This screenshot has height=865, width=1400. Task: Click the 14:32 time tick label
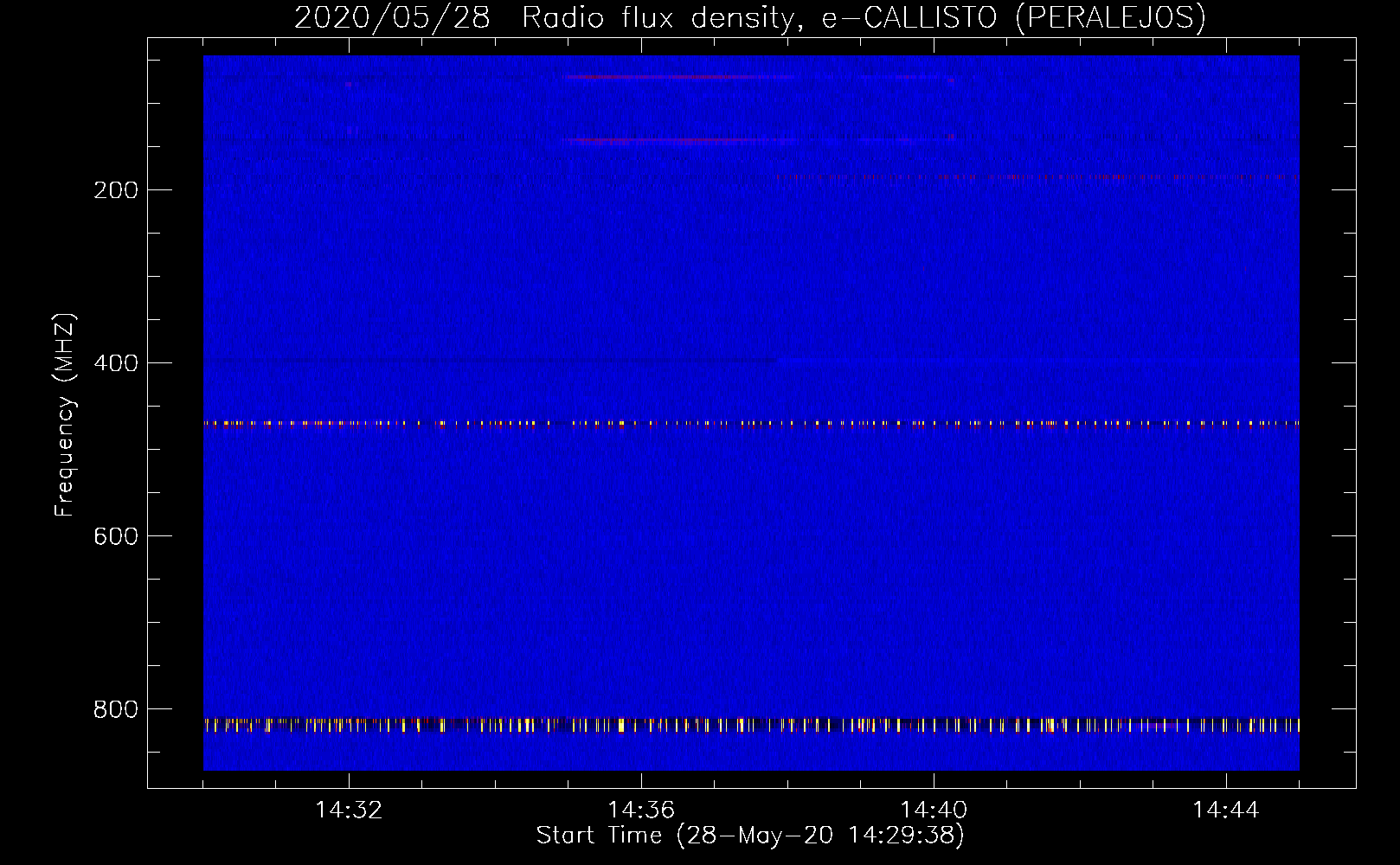[x=349, y=811]
